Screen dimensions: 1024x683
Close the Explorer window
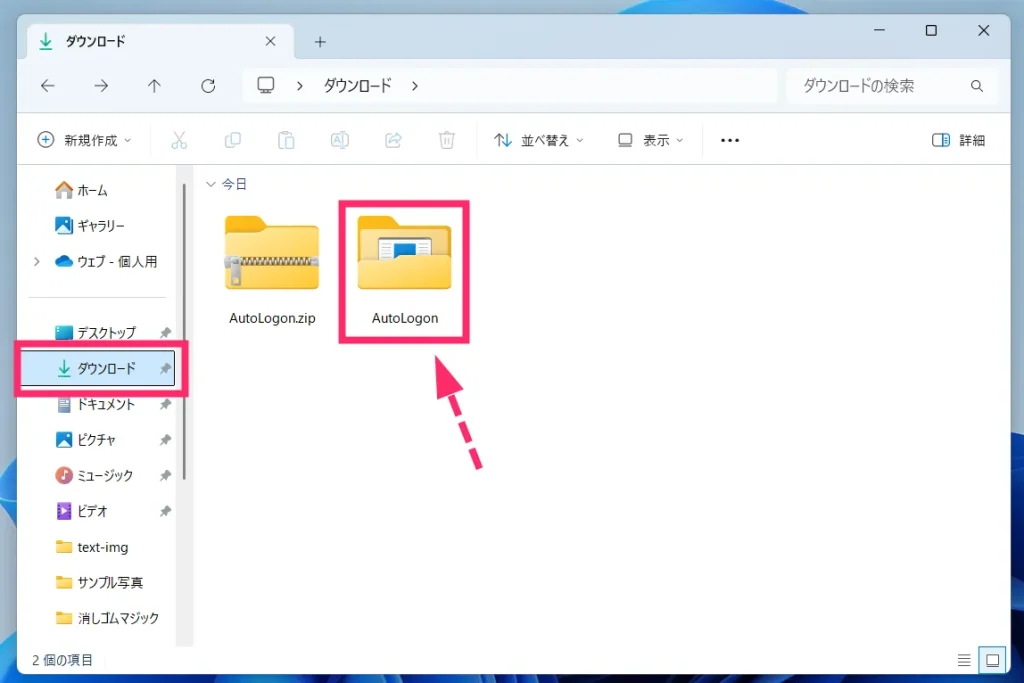984,31
